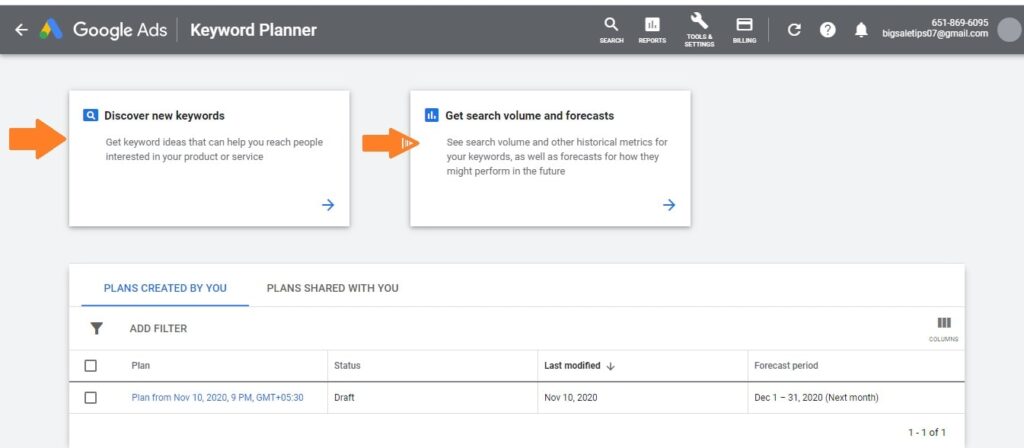The height and width of the screenshot is (448, 1024).
Task: Click the Nov 10, 2020 date cell
Action: pos(571,397)
